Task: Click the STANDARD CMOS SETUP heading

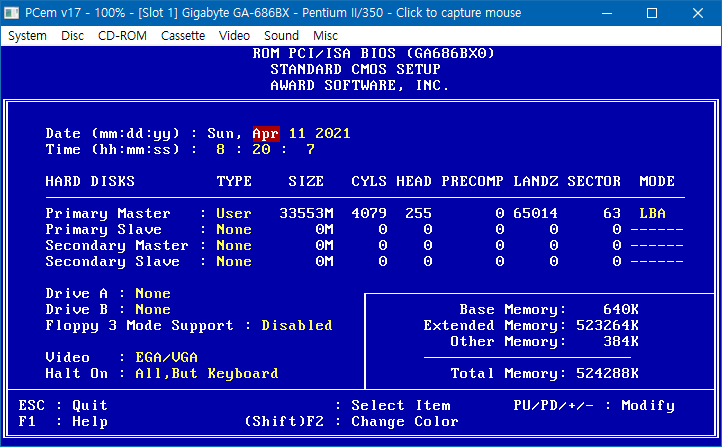Action: (355, 70)
